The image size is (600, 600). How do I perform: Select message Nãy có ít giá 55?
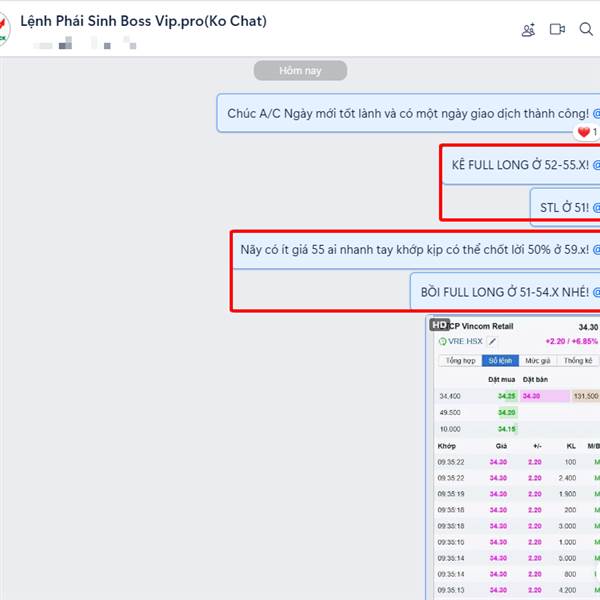(x=416, y=249)
